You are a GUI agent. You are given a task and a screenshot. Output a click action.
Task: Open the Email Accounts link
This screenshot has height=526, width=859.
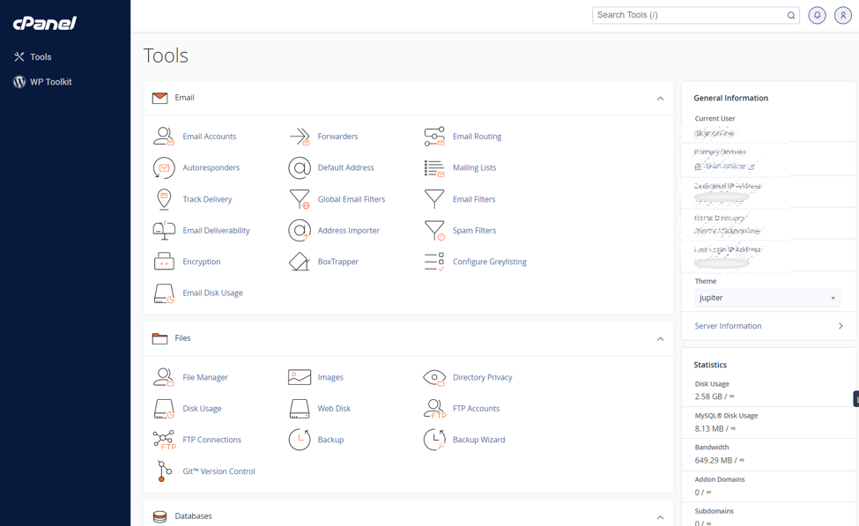[x=209, y=136]
